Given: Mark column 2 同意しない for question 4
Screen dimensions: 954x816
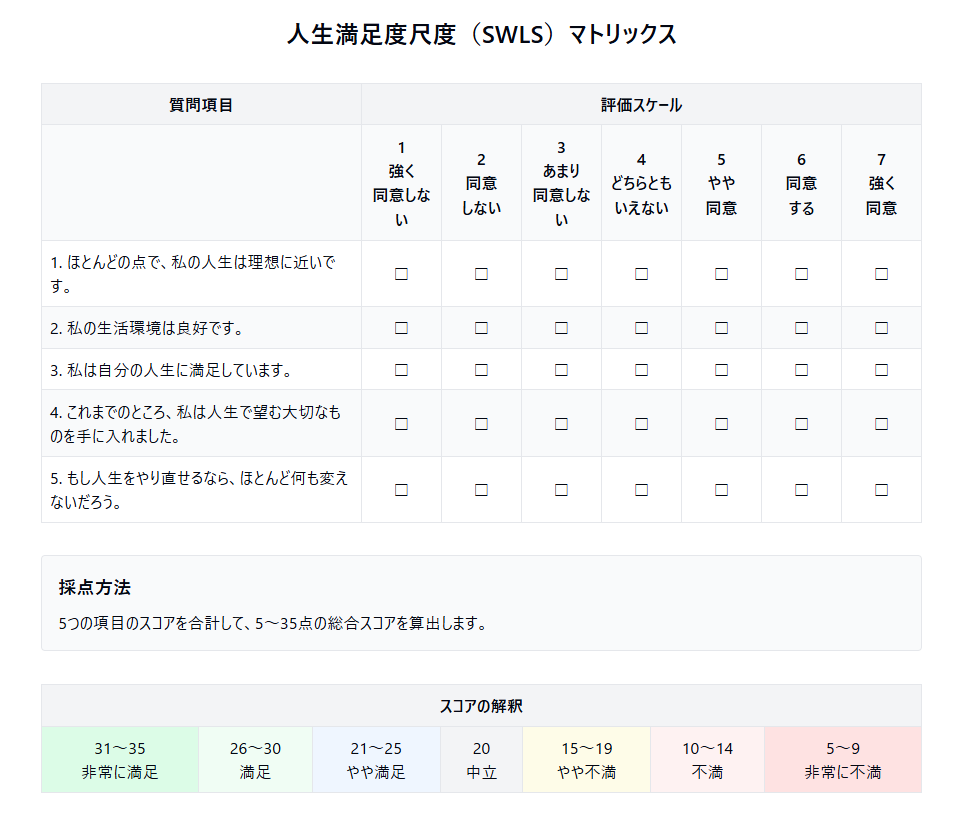Looking at the screenshot, I should coord(481,423).
